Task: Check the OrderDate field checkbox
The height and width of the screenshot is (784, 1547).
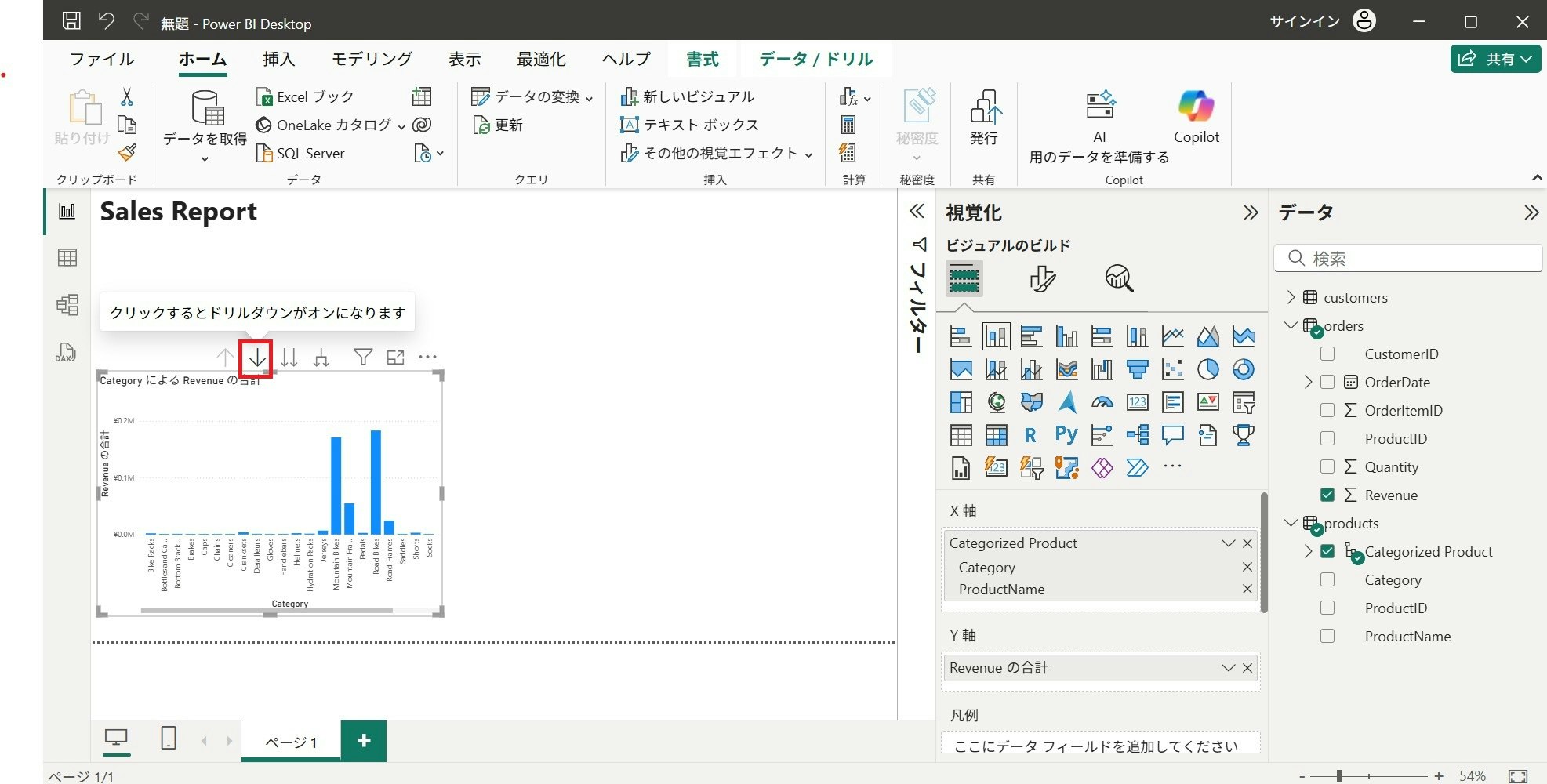Action: tap(1327, 382)
